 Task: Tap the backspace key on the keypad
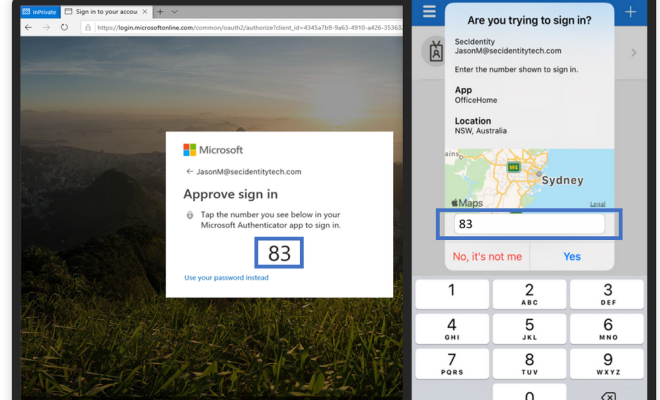[608, 395]
